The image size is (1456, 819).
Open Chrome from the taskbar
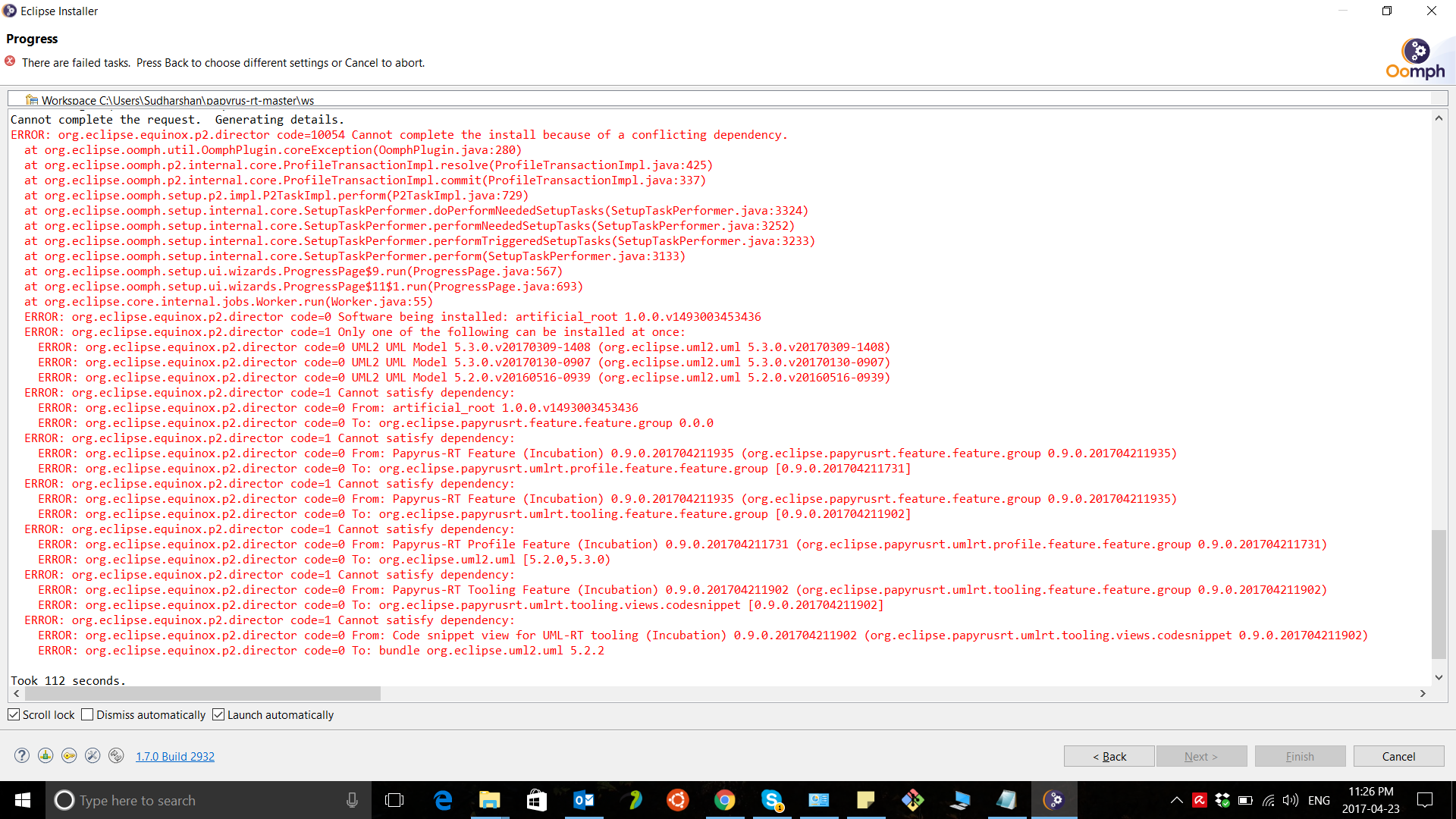pos(724,800)
